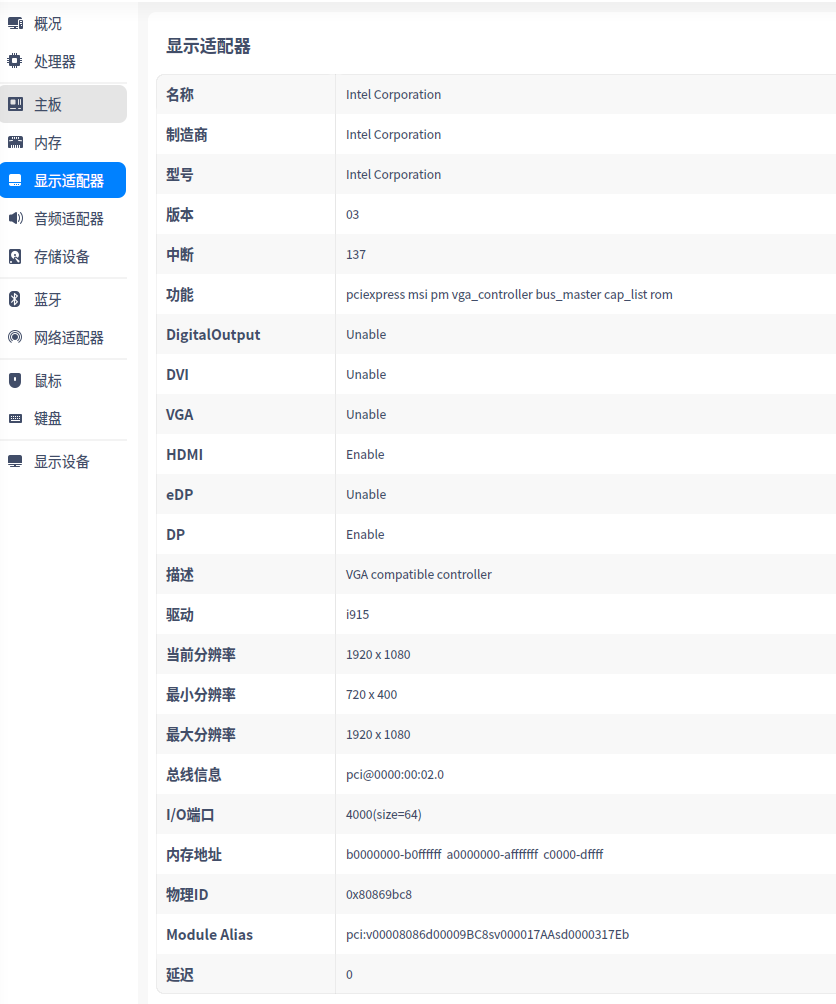
Task: Select 显示适配器 sidebar entry
Action: (x=63, y=181)
